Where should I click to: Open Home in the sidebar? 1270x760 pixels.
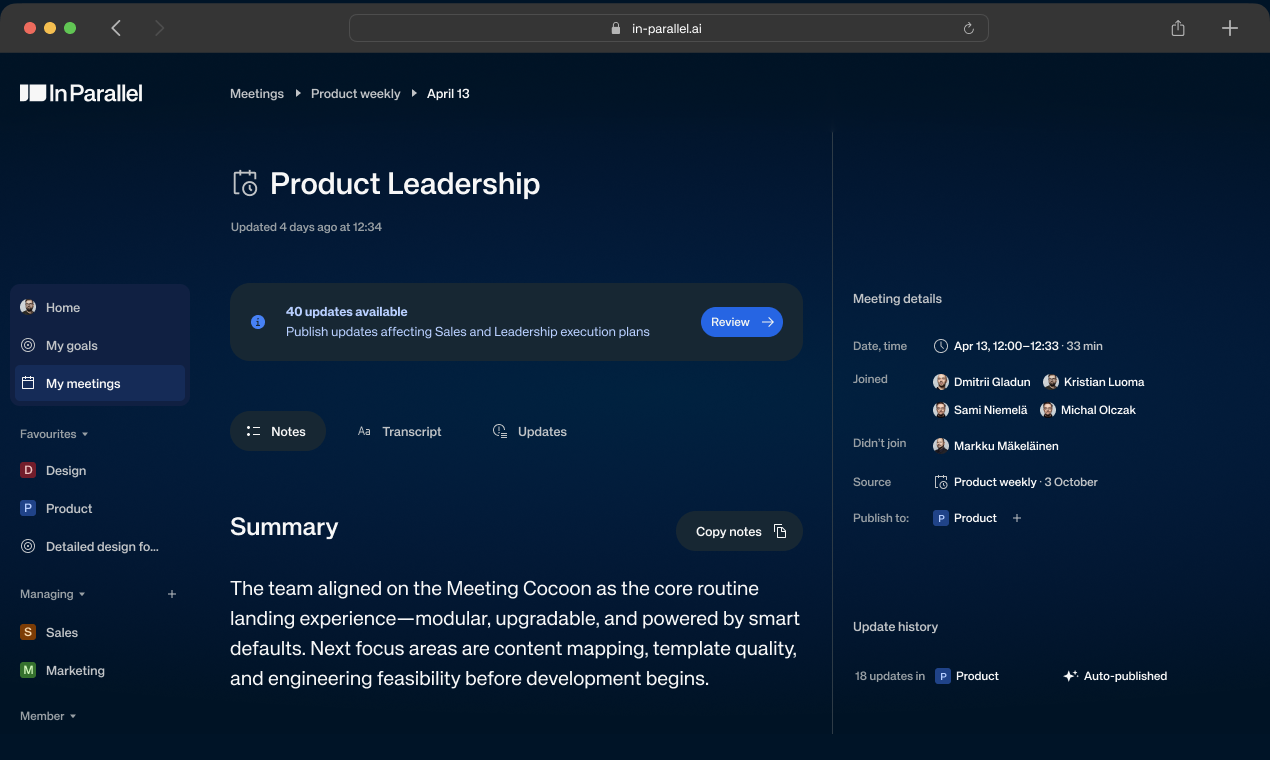[99, 307]
